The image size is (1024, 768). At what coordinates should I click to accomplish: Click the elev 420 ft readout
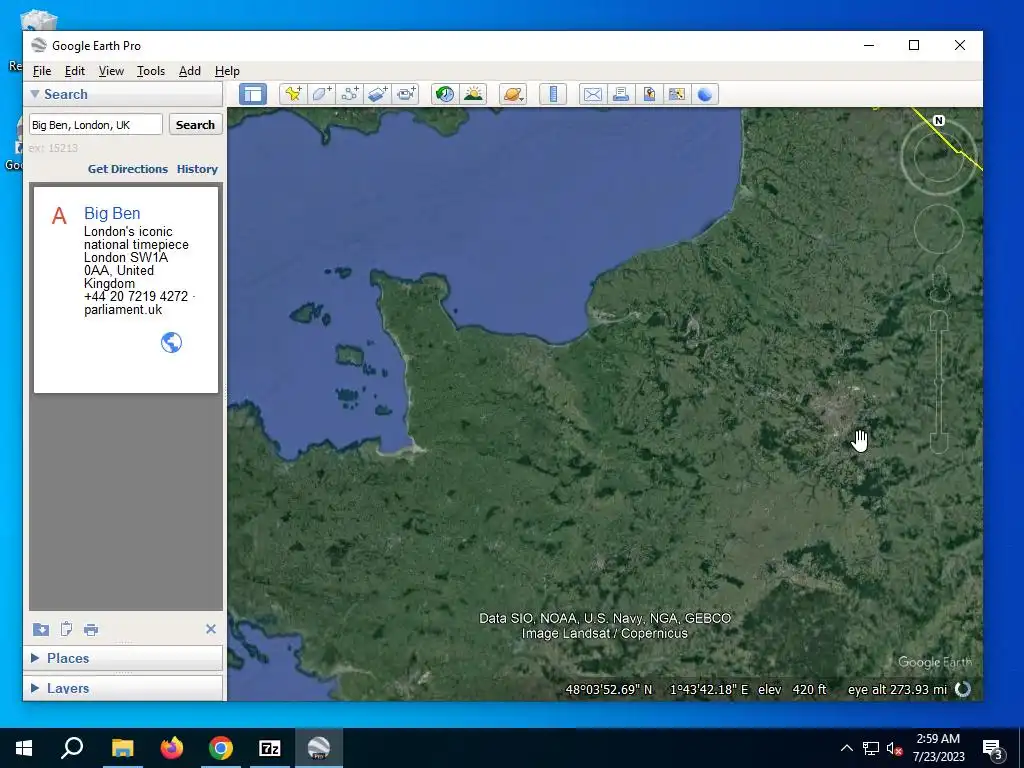click(x=792, y=690)
